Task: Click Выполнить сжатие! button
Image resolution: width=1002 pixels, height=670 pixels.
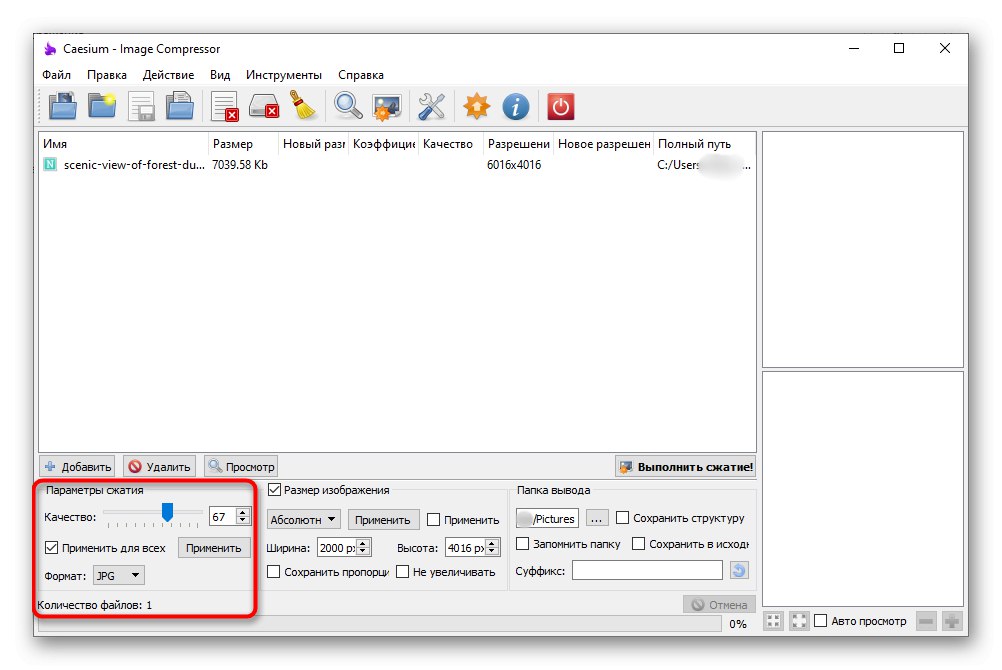Action: tap(686, 467)
